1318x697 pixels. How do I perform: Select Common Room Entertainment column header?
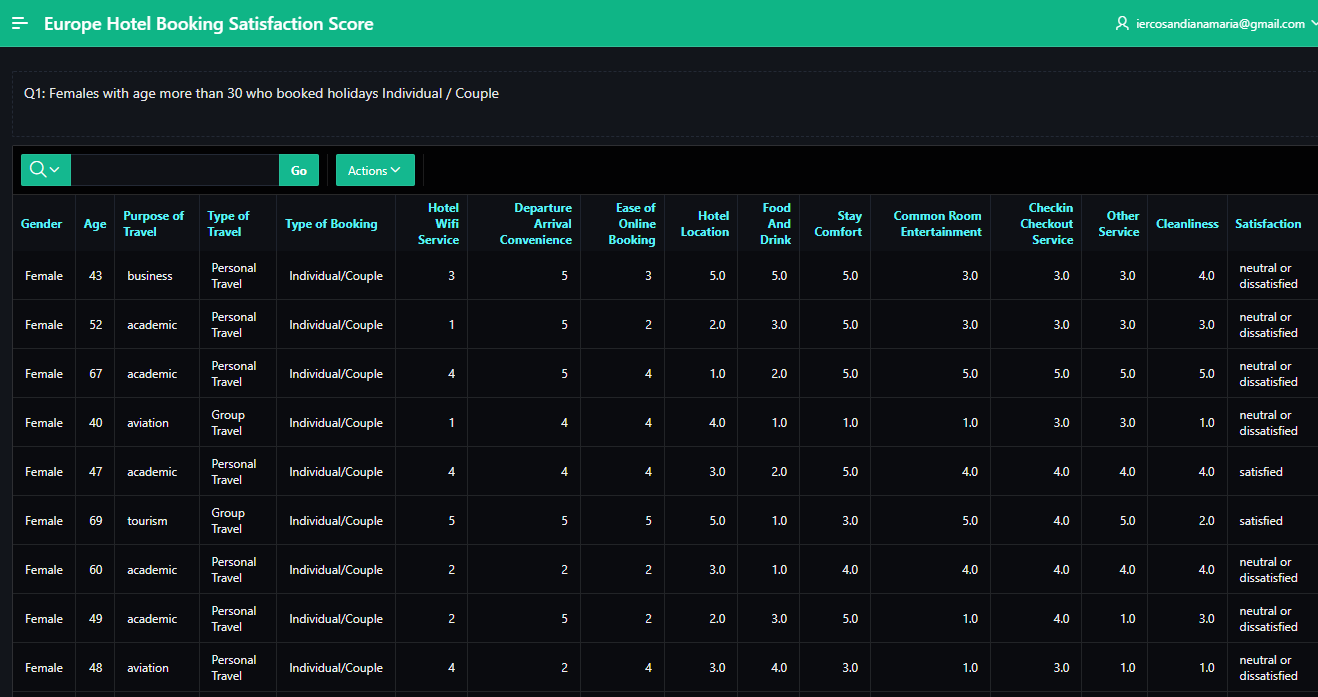937,224
